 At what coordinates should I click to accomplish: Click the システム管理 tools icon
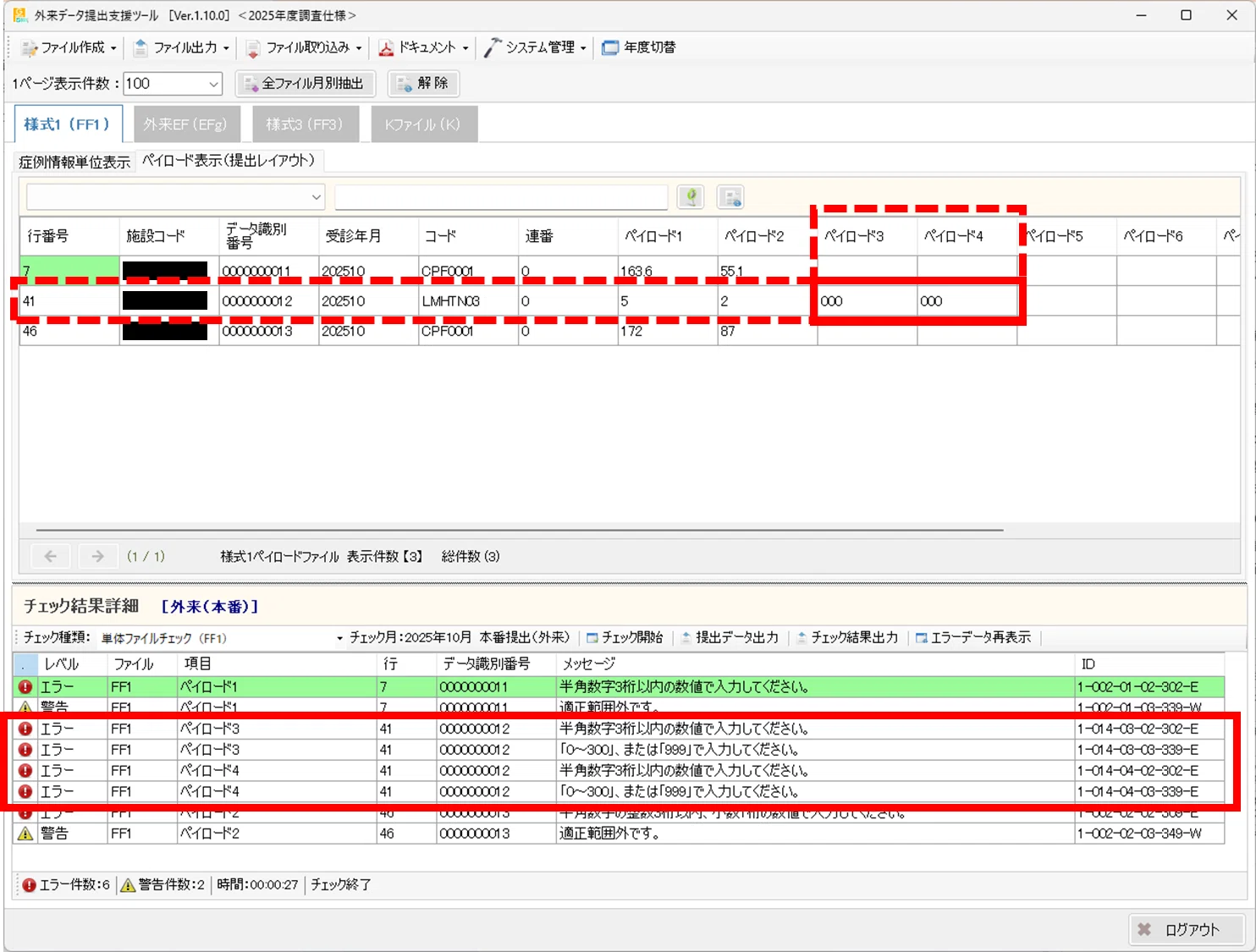(493, 47)
